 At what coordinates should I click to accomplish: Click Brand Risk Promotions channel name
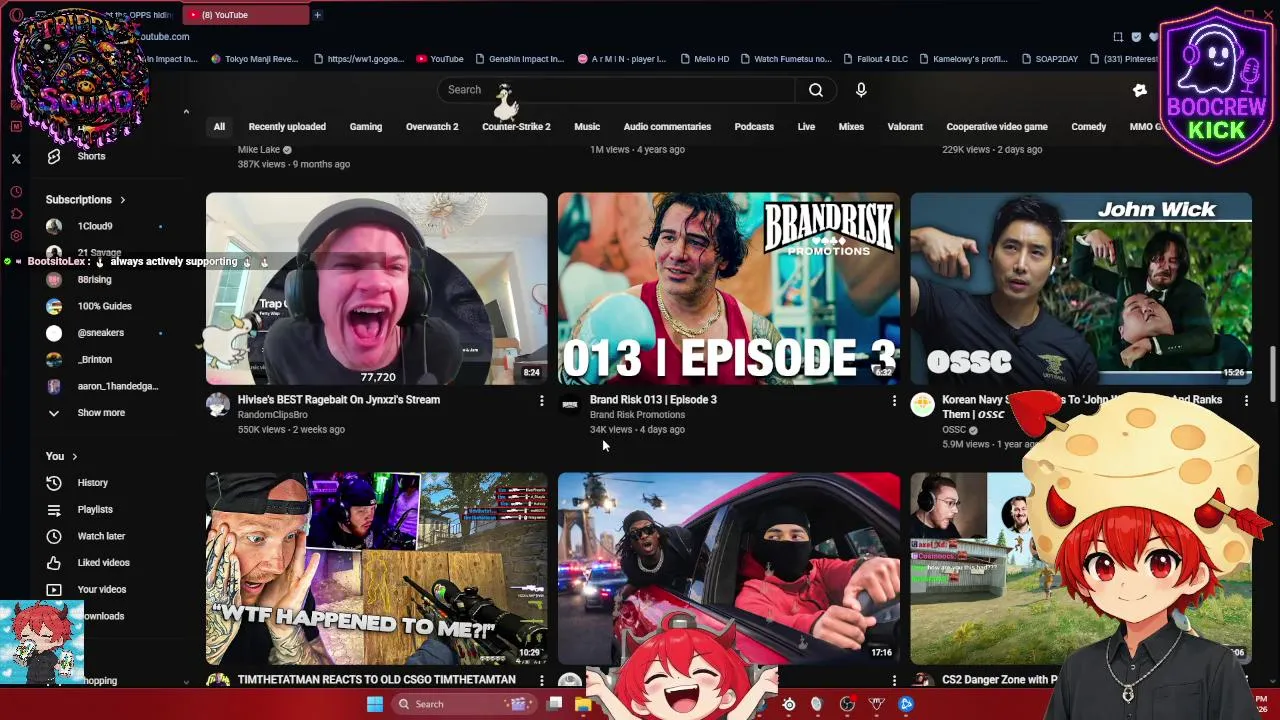click(637, 415)
